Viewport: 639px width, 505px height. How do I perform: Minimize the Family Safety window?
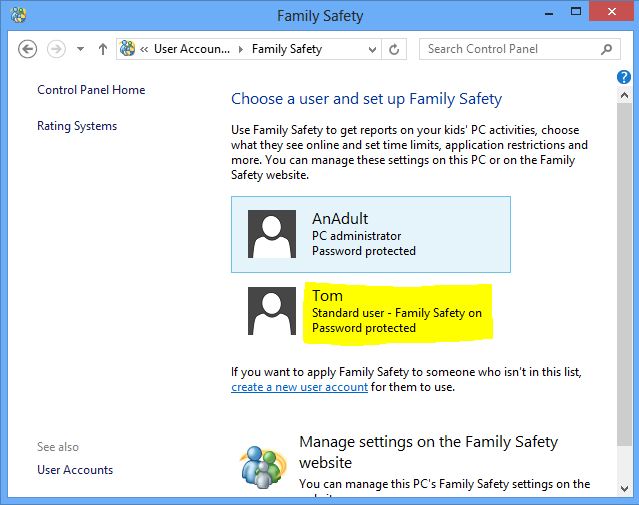(x=549, y=13)
